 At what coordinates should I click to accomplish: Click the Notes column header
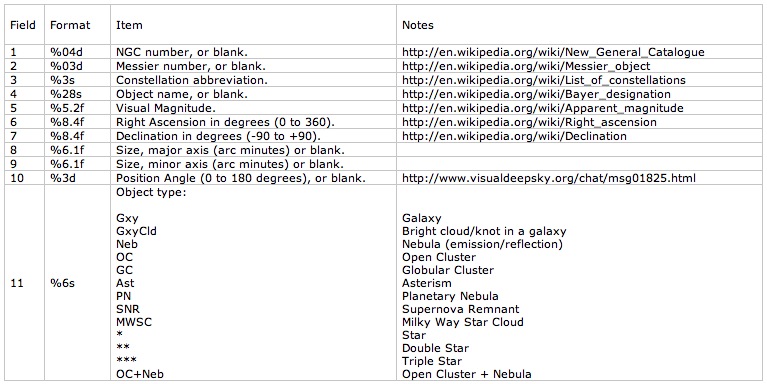tap(418, 24)
